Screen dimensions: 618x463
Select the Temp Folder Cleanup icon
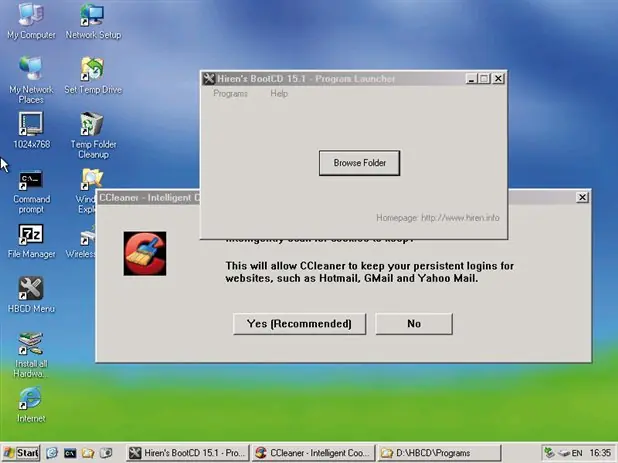click(x=93, y=135)
